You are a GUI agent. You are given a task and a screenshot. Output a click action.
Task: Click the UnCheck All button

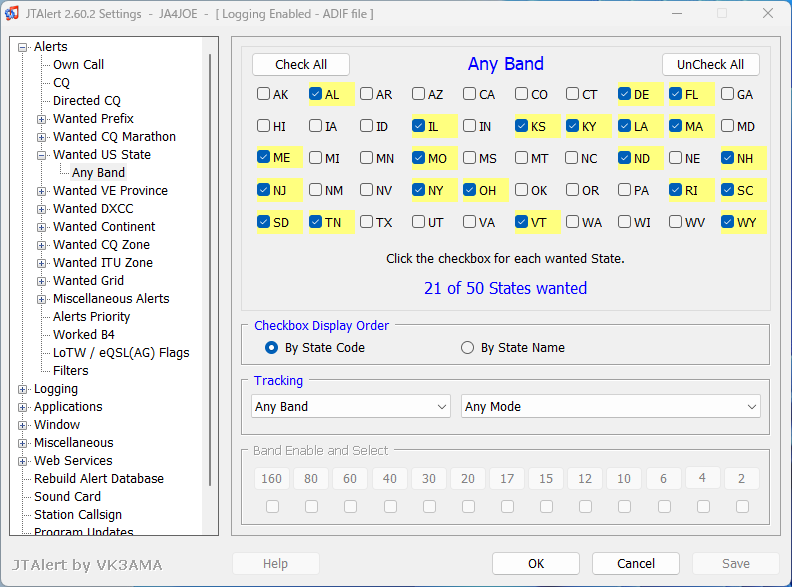click(x=710, y=65)
